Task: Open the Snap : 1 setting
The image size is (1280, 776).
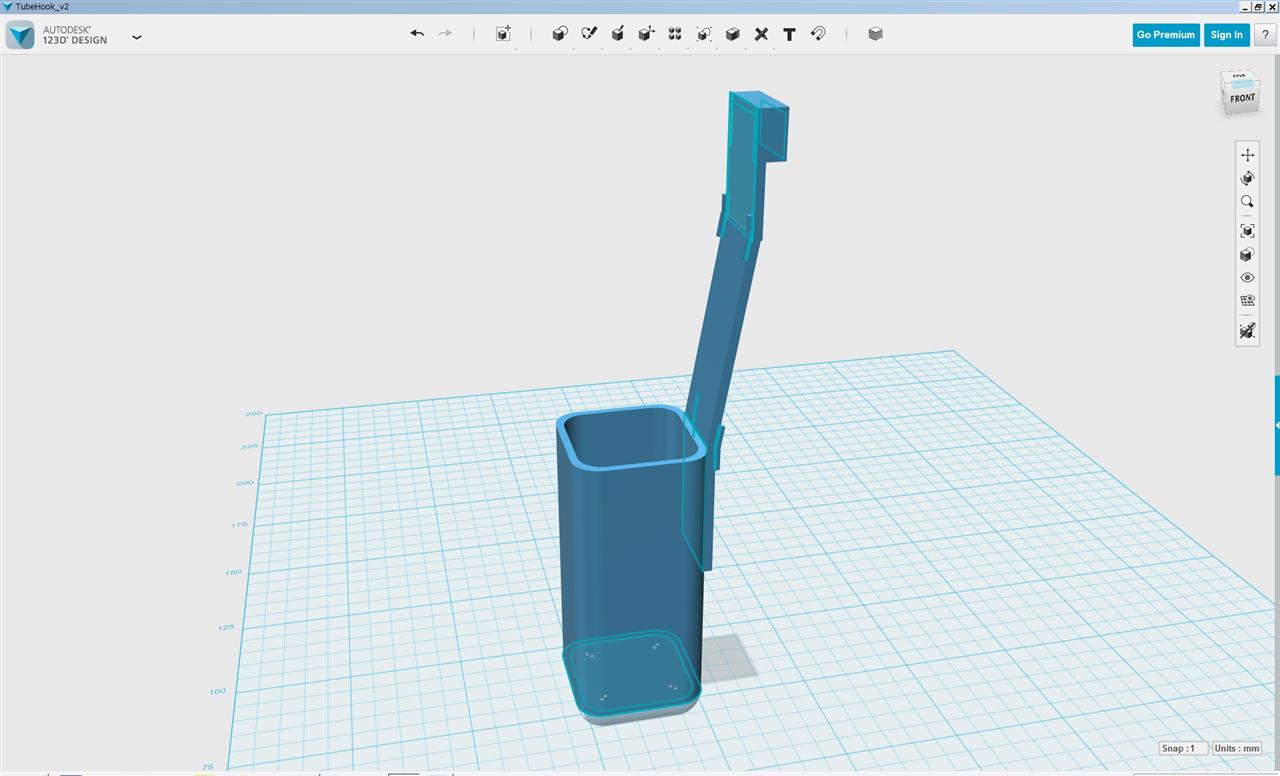Action: pyautogui.click(x=1182, y=748)
